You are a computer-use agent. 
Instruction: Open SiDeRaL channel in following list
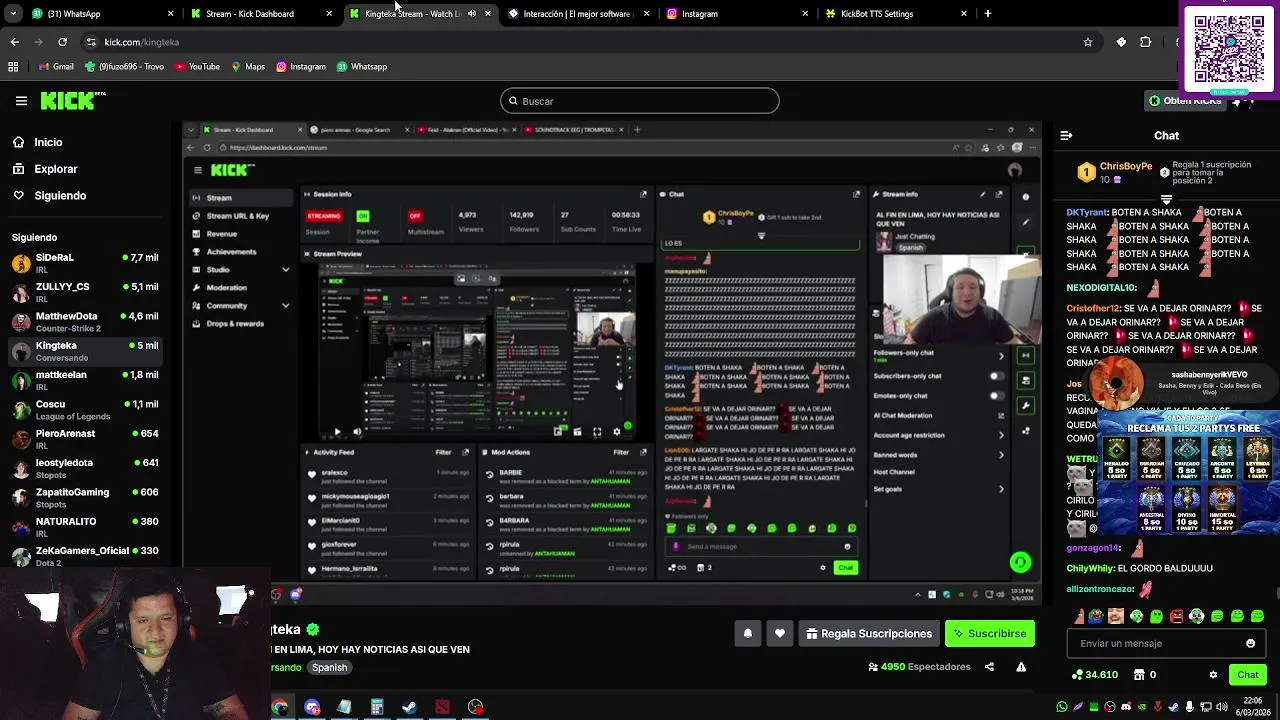coord(85,263)
